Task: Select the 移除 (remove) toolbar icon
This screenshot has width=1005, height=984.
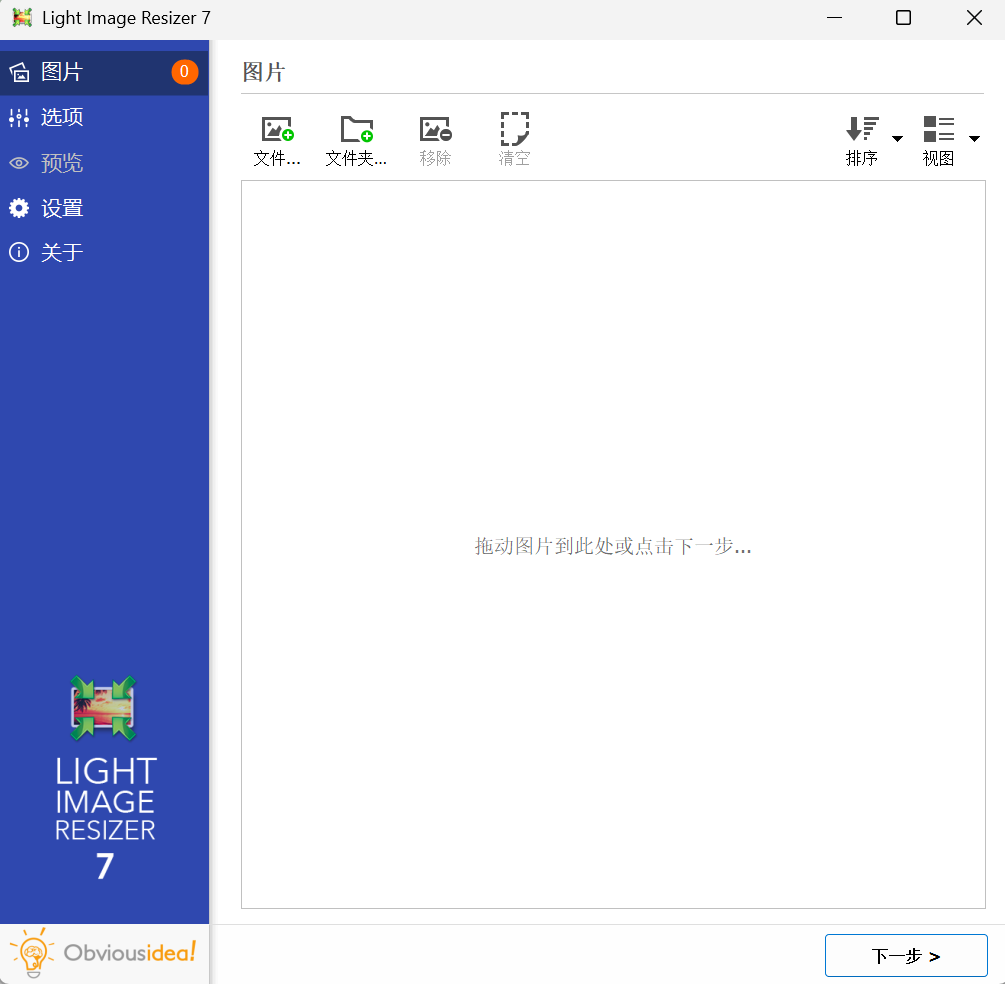Action: 435,138
